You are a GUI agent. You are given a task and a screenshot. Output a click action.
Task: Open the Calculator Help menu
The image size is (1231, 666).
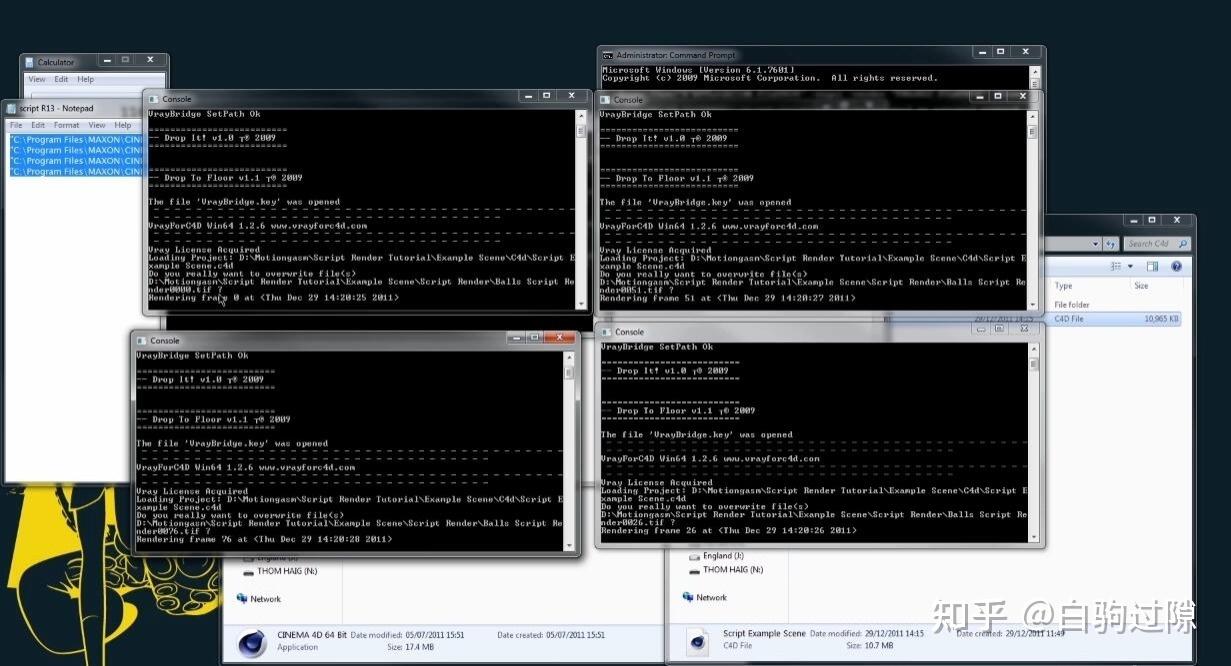[x=86, y=79]
